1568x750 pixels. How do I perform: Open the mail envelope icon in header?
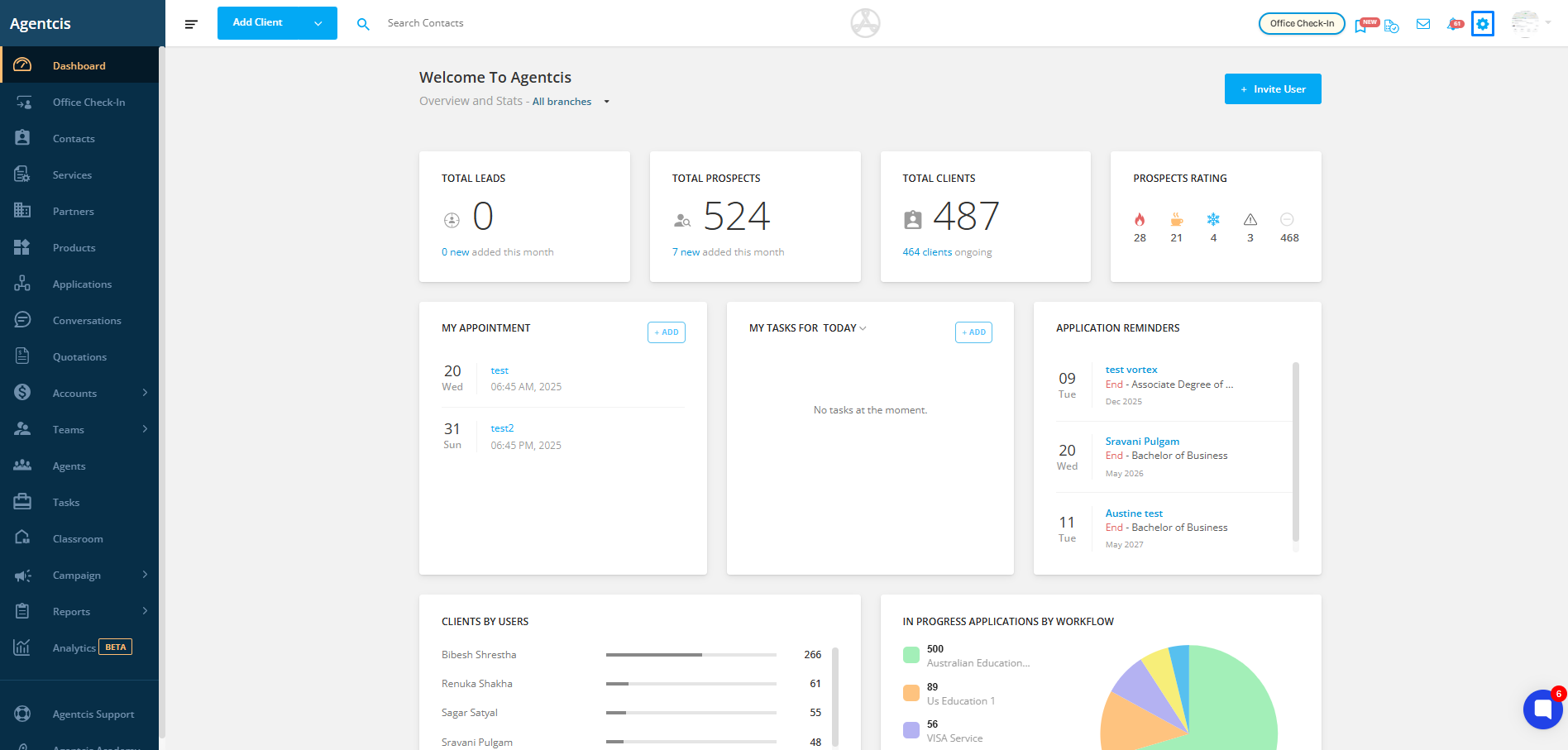pos(1423,24)
